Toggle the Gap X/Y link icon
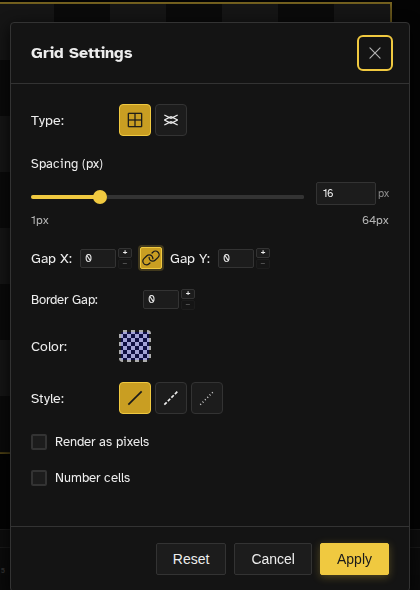420x590 pixels. [151, 258]
